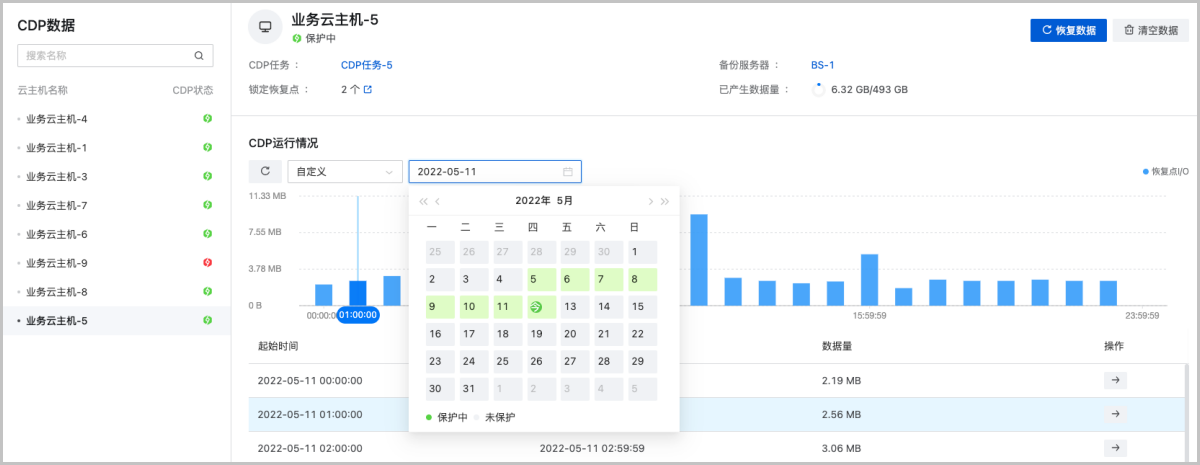1200x465 pixels.
Task: Open the external link icon next to 锁定恢复点
Action: (x=368, y=89)
